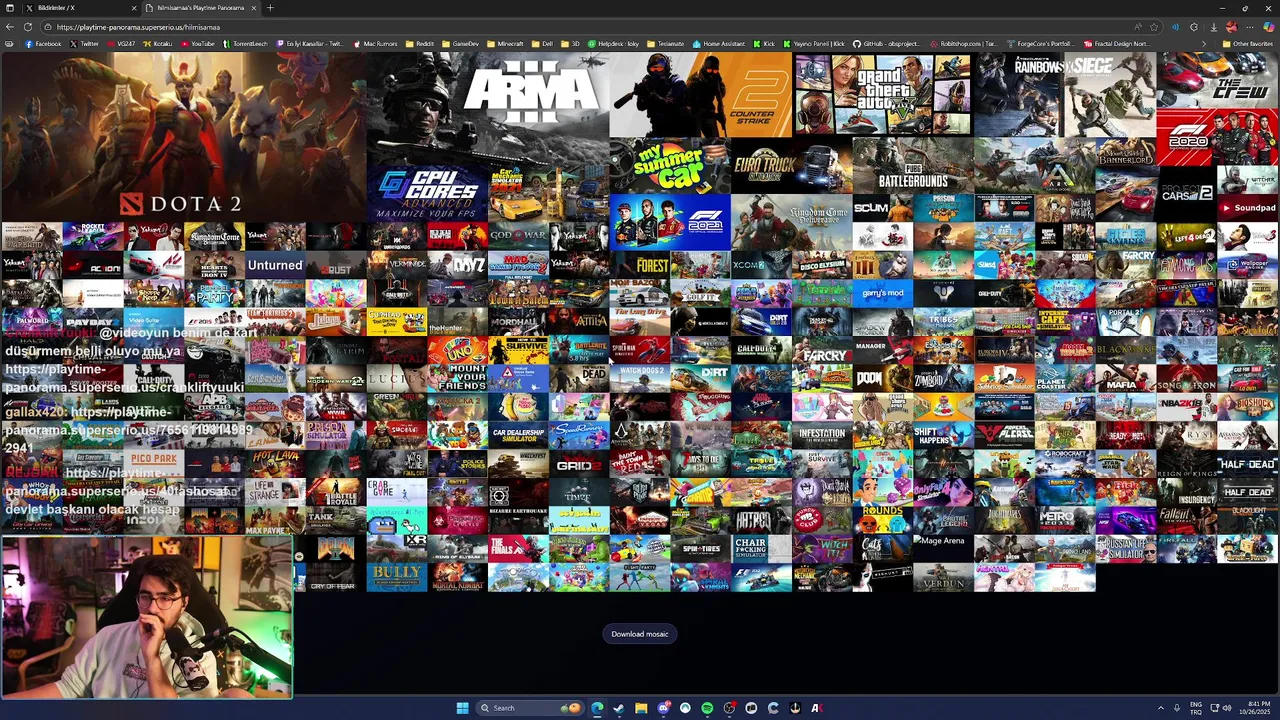This screenshot has height=720, width=1280.
Task: Click the browser profile avatar icon
Action: coord(1232,27)
